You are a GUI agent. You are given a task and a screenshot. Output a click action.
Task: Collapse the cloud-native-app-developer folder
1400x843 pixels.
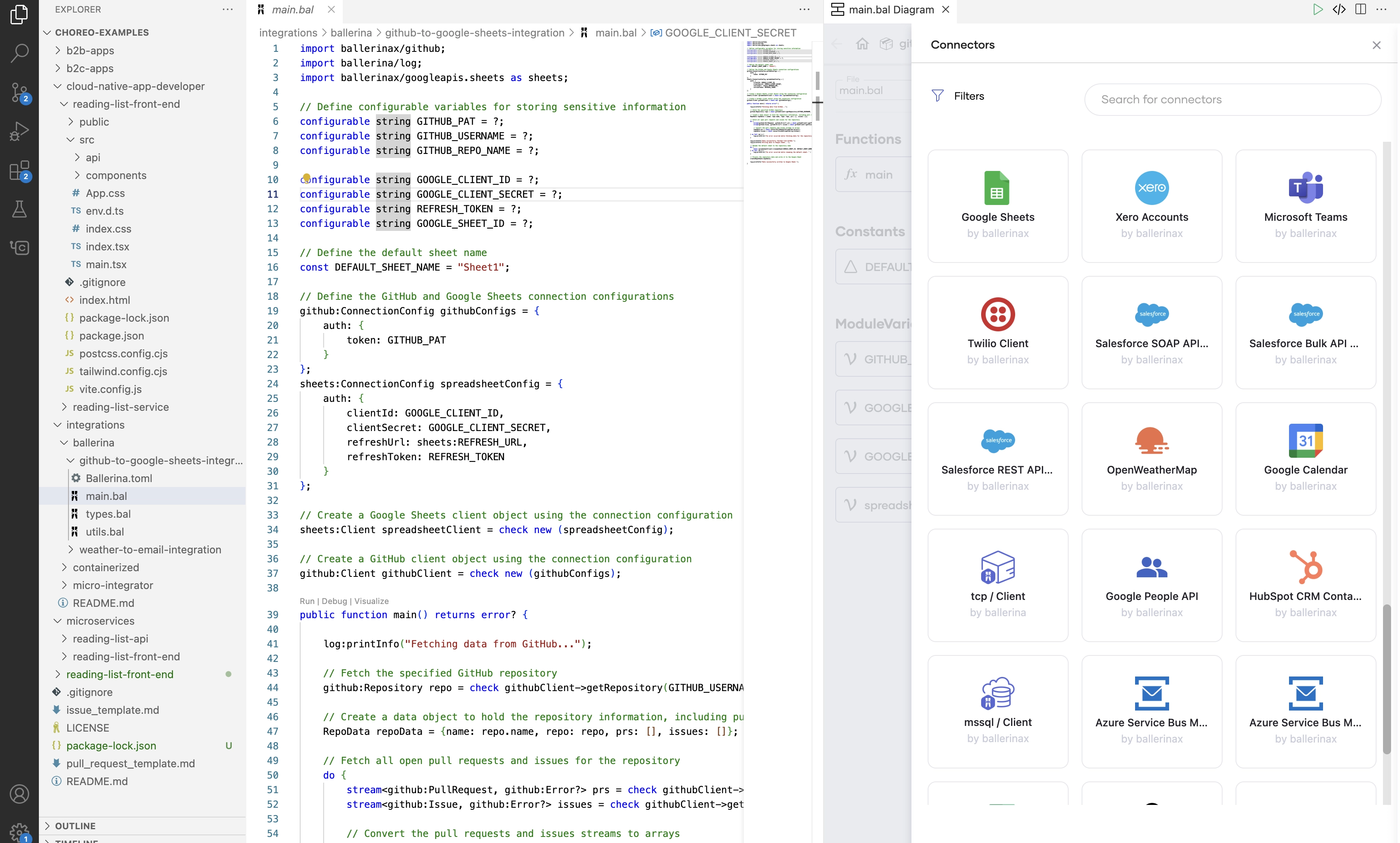point(142,86)
